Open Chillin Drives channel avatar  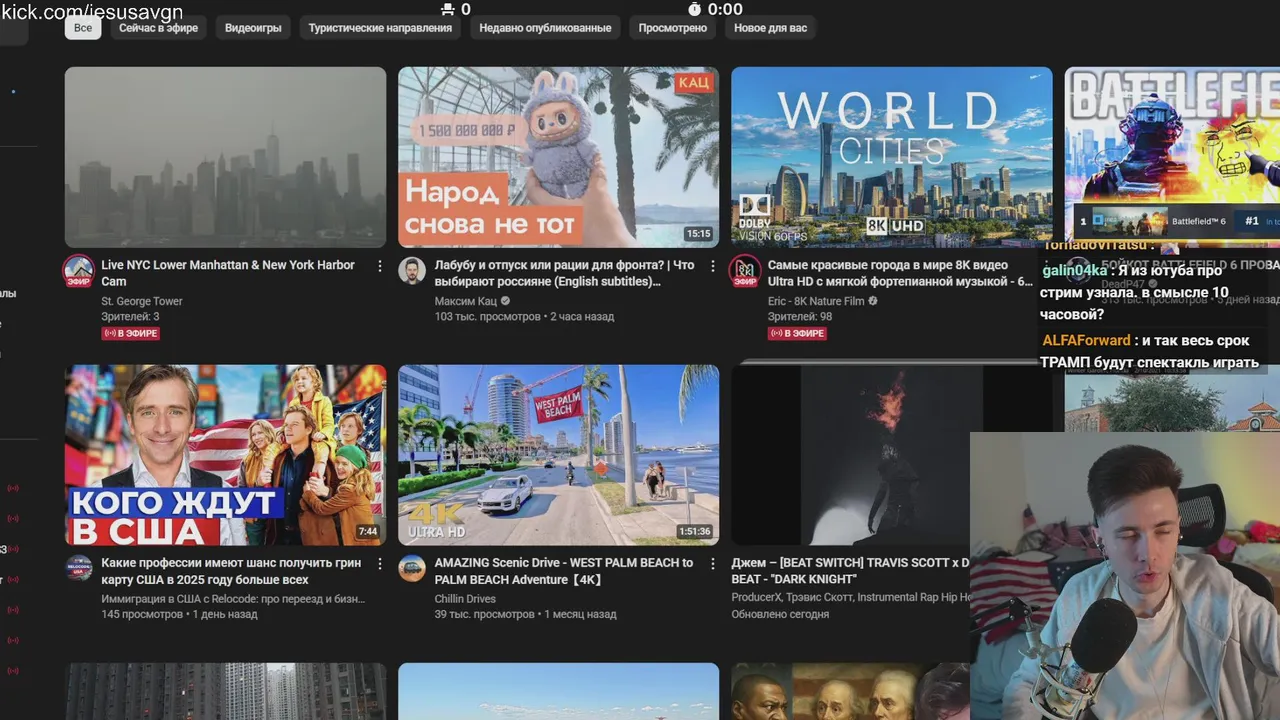(x=412, y=568)
